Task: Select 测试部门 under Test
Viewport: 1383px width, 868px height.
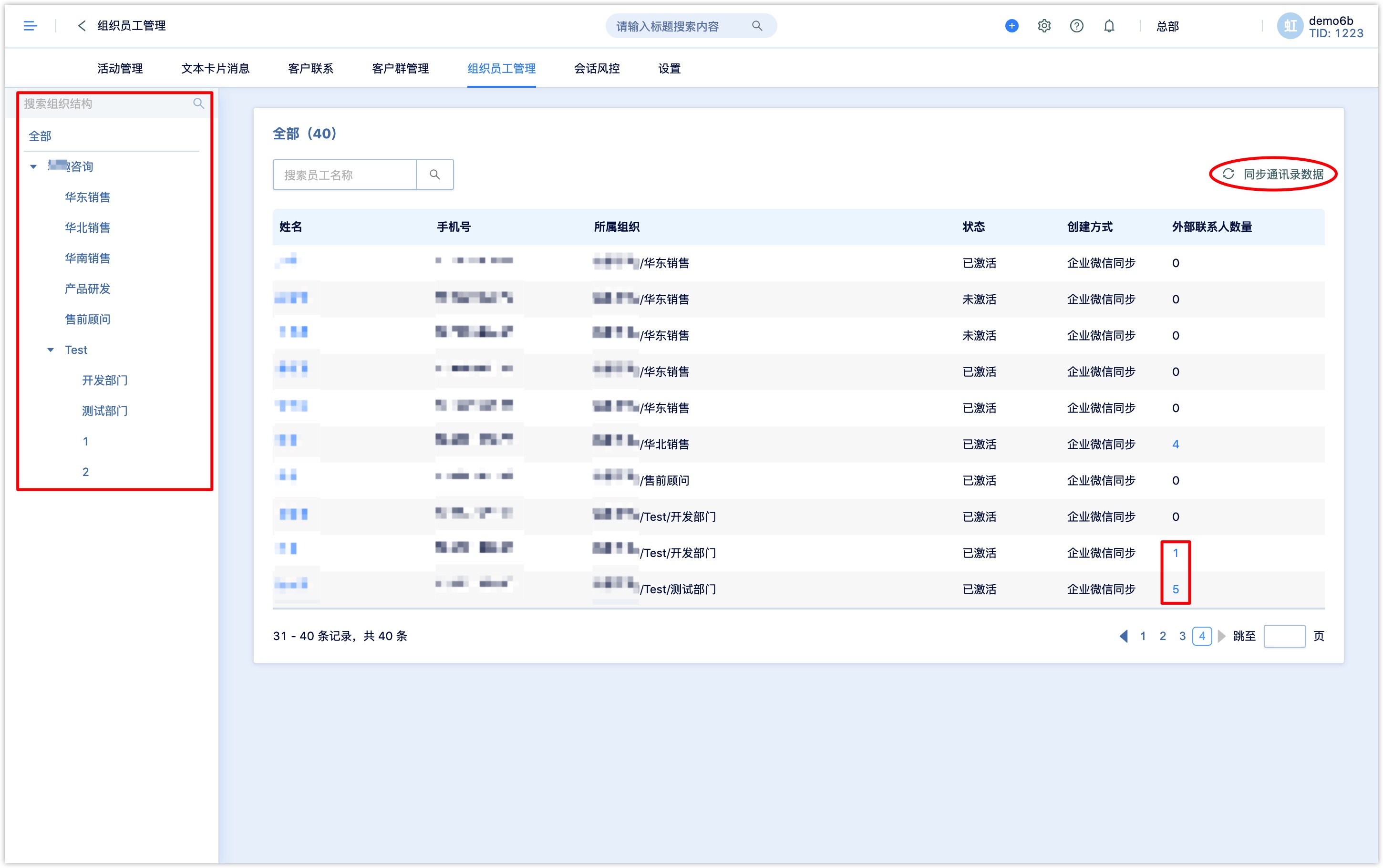Action: tap(104, 411)
